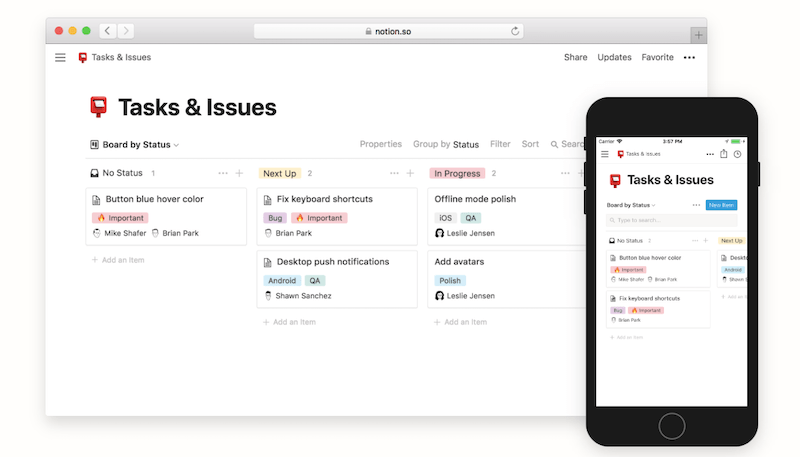Expand Board by Status dropdown on the phone
This screenshot has width=800, height=457.
[631, 205]
